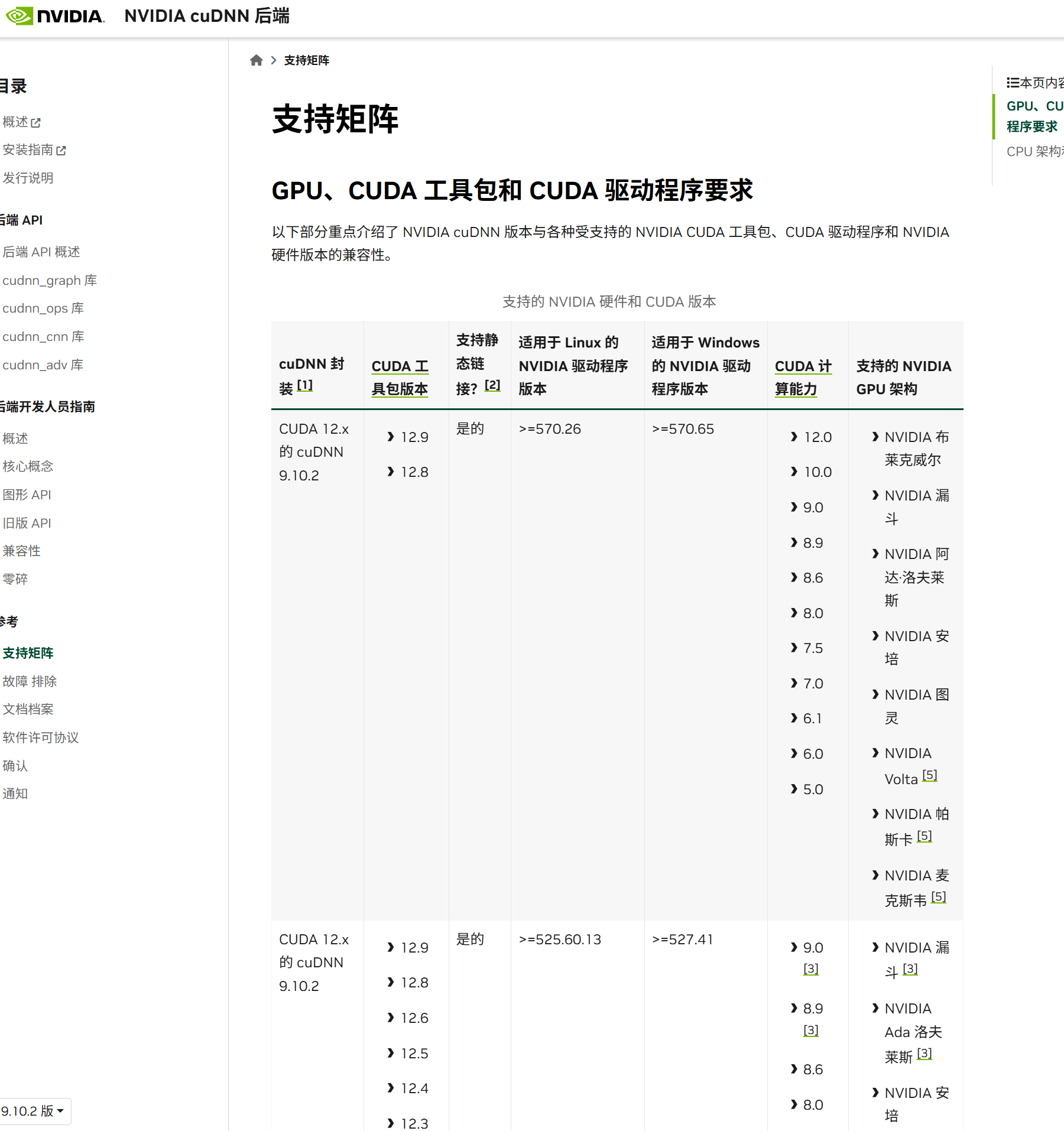Click table caption 支持的 NVIDIA 硬件和 CUDA 版本

pos(609,302)
